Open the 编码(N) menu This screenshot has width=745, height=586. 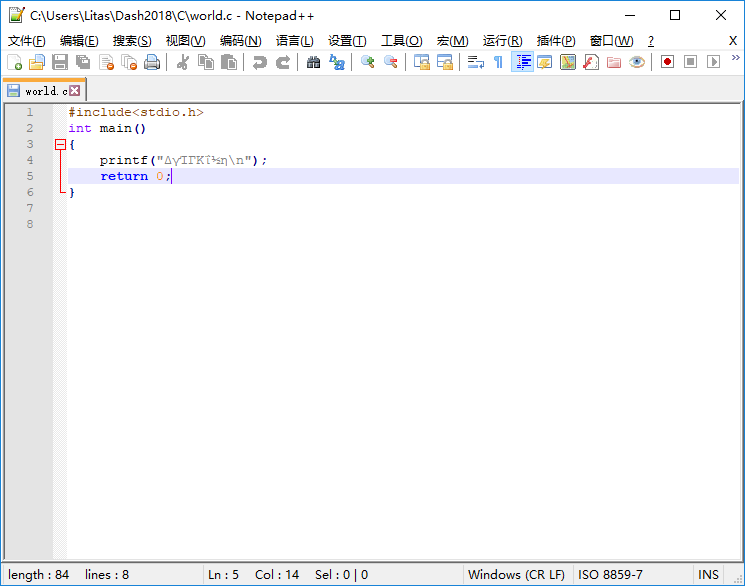[x=240, y=41]
